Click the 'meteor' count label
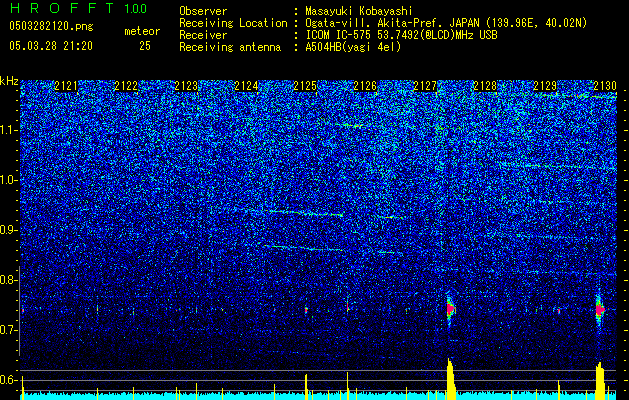The width and height of the screenshot is (629, 400). 142,31
